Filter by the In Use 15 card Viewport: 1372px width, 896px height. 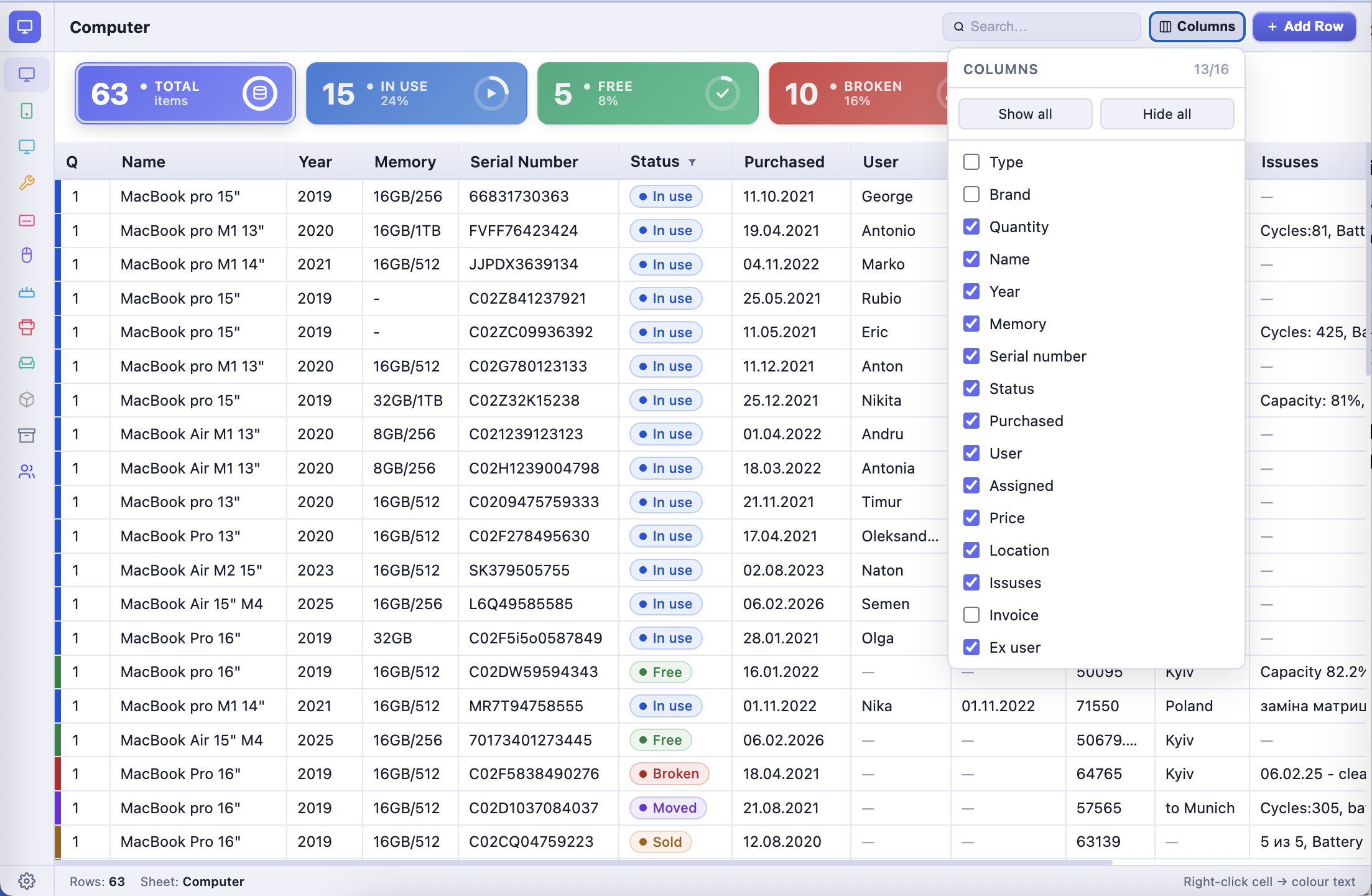[x=417, y=93]
